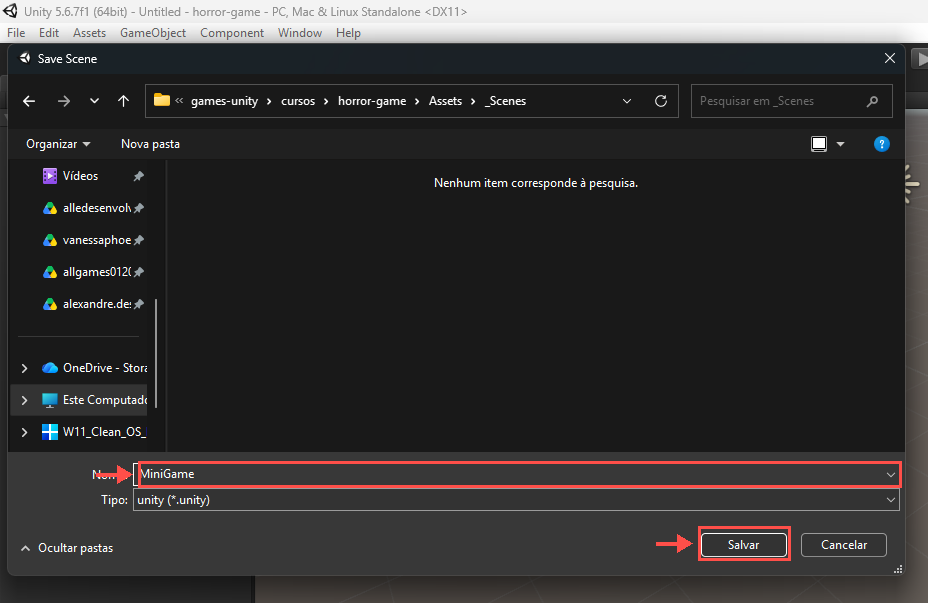
Task: Go up one folder level
Action: [123, 101]
